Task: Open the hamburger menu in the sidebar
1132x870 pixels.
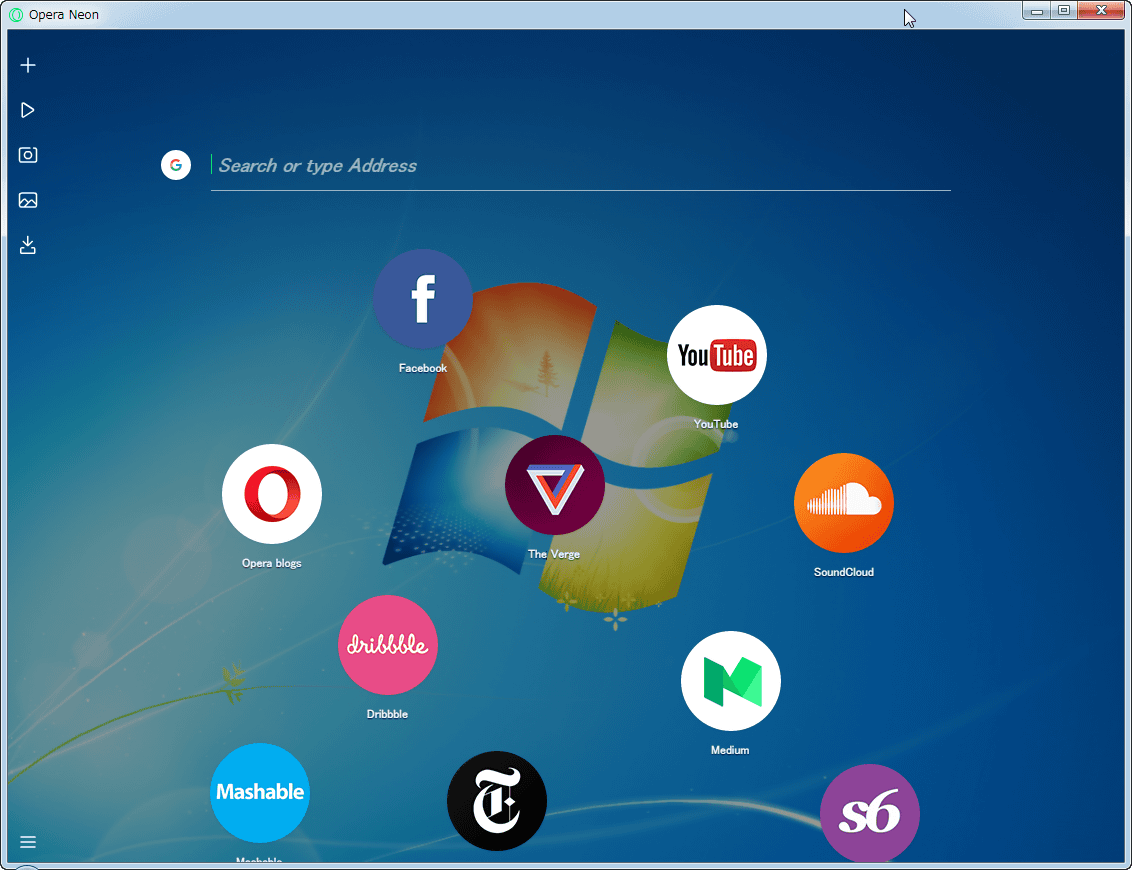Action: (x=28, y=842)
